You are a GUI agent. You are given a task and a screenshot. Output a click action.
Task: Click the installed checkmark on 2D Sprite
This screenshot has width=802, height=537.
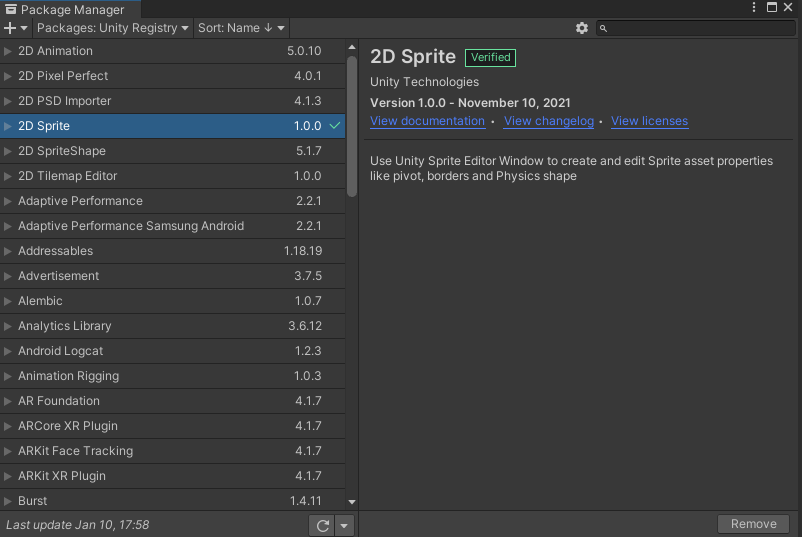point(335,126)
